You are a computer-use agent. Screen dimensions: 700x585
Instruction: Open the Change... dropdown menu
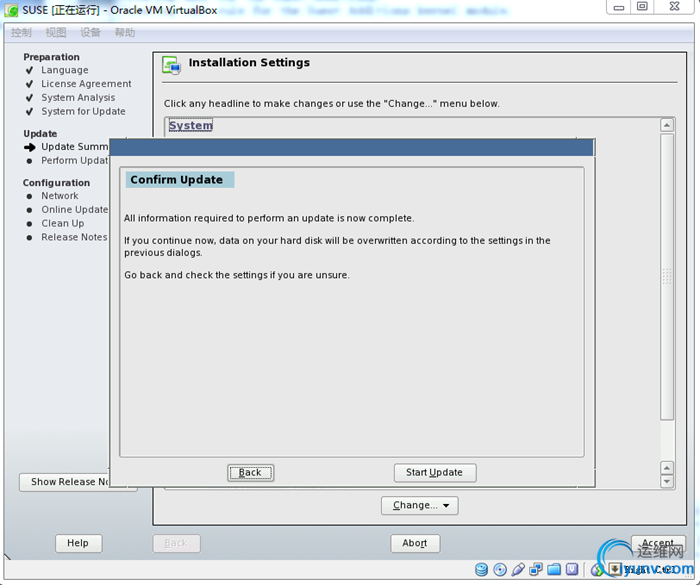[420, 506]
